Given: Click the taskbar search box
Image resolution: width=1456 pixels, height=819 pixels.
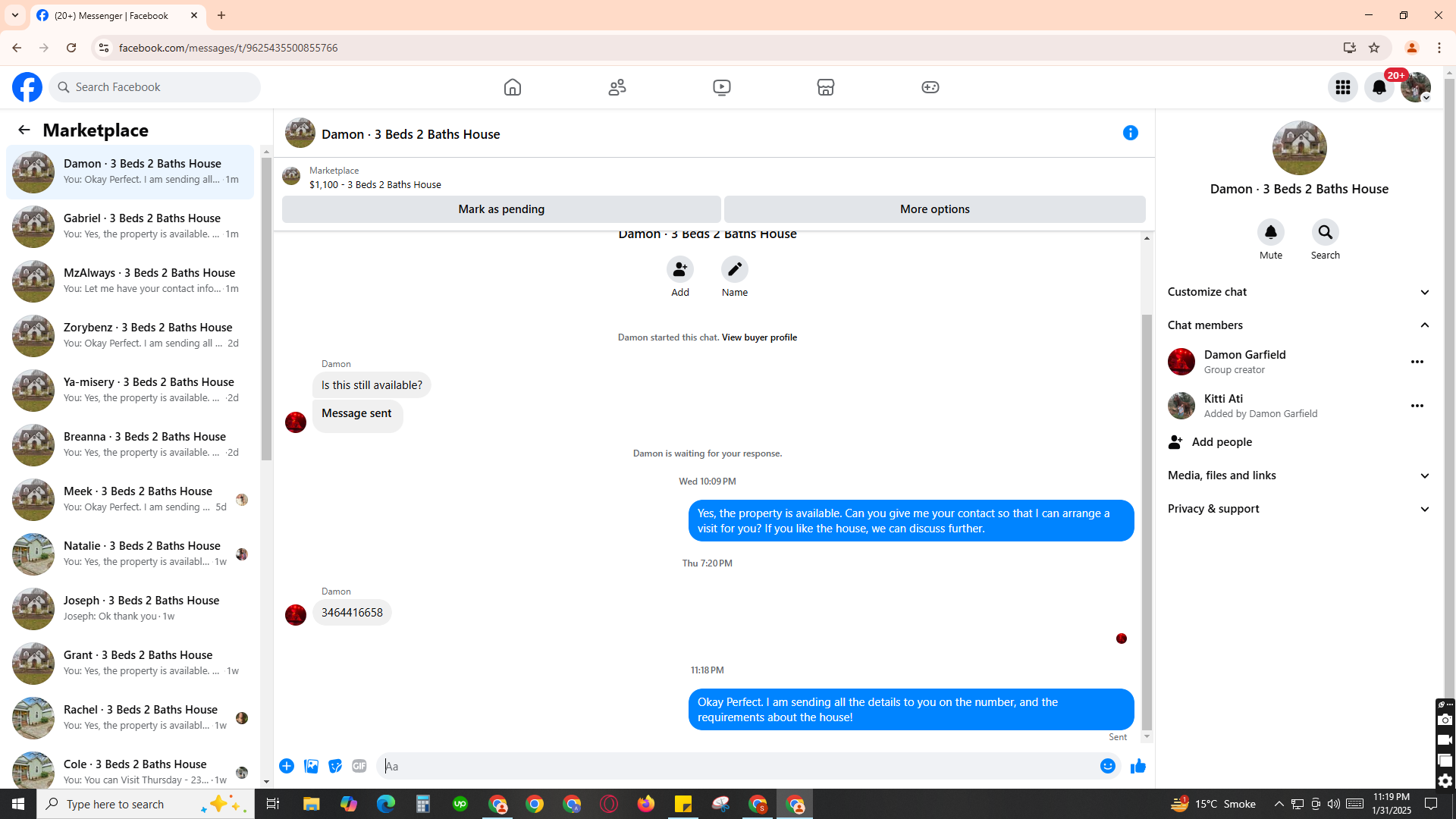Looking at the screenshot, I should [x=146, y=804].
